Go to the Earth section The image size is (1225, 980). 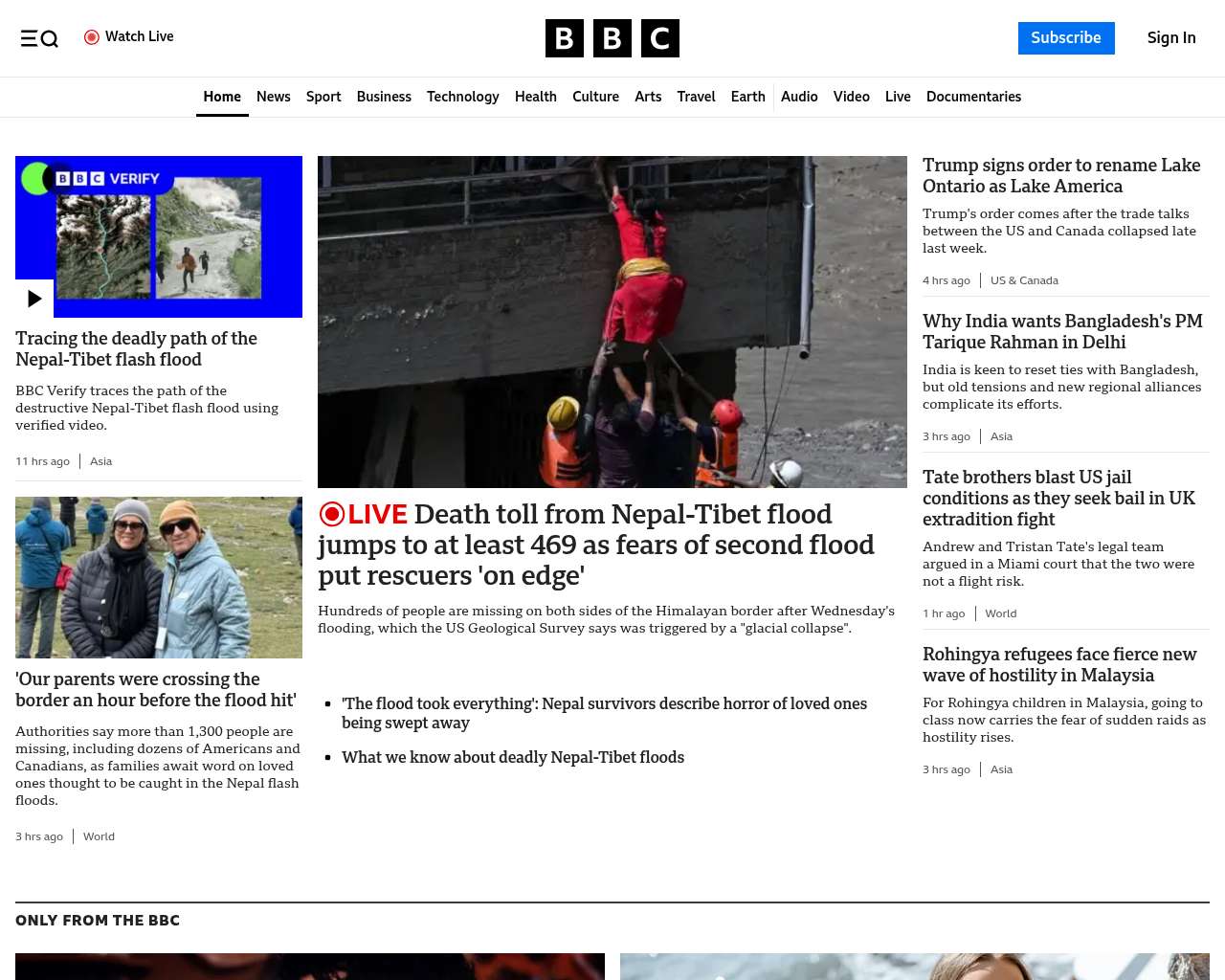(x=747, y=97)
